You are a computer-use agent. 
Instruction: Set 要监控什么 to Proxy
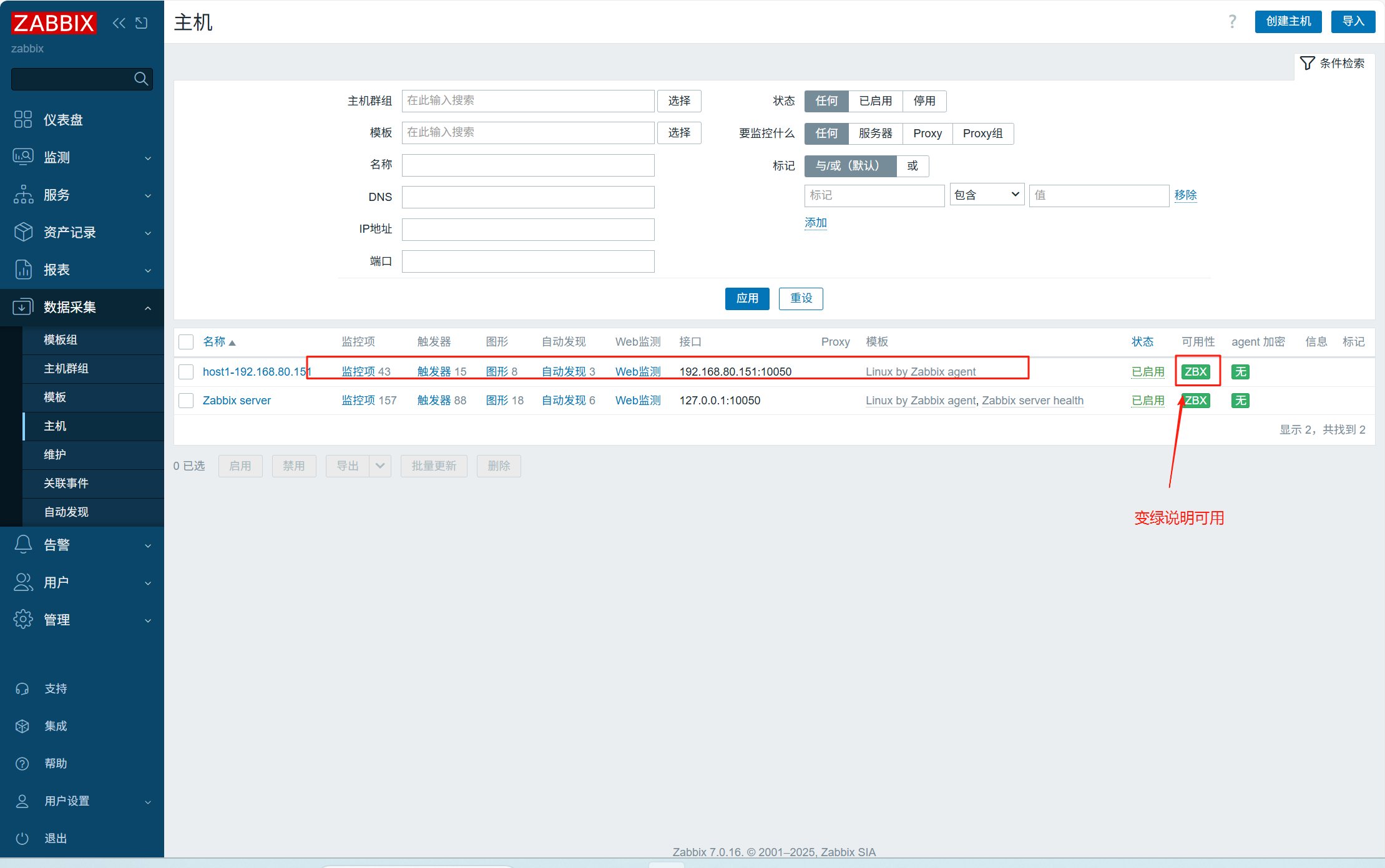point(927,133)
